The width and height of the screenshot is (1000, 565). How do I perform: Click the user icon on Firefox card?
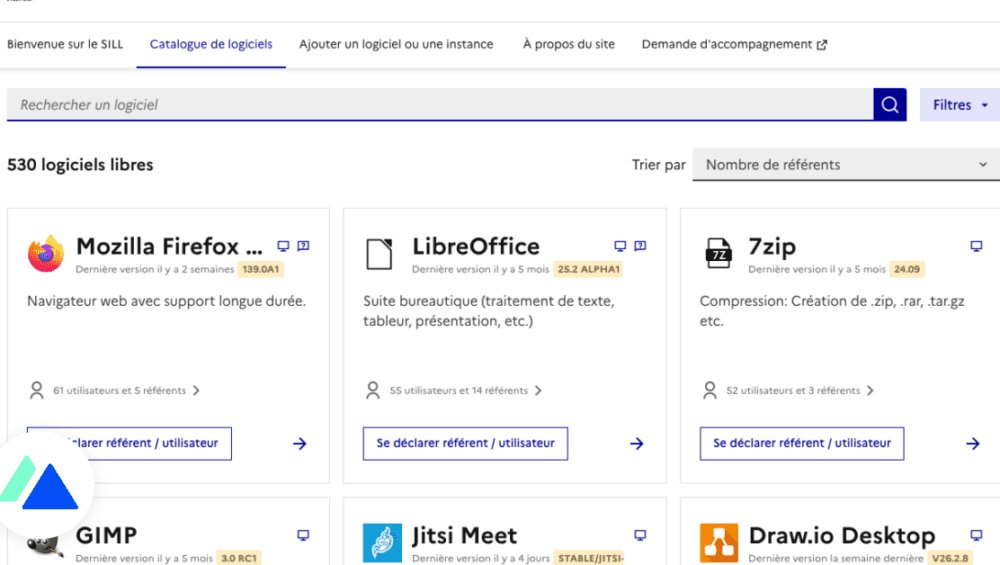coord(37,390)
